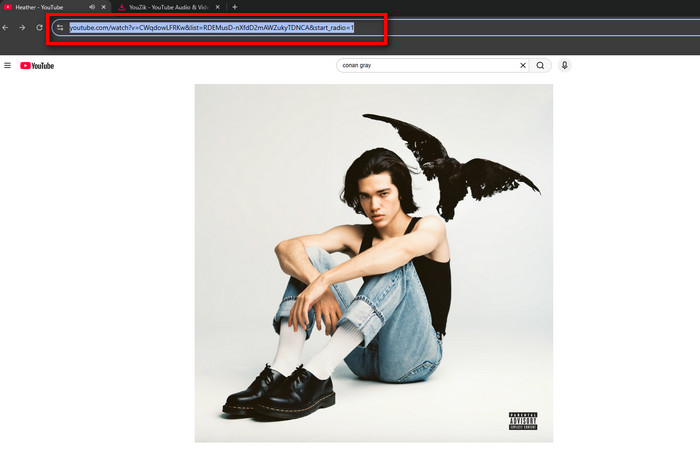Click the Heather album art video
The width and height of the screenshot is (700, 449).
pyautogui.click(x=373, y=262)
